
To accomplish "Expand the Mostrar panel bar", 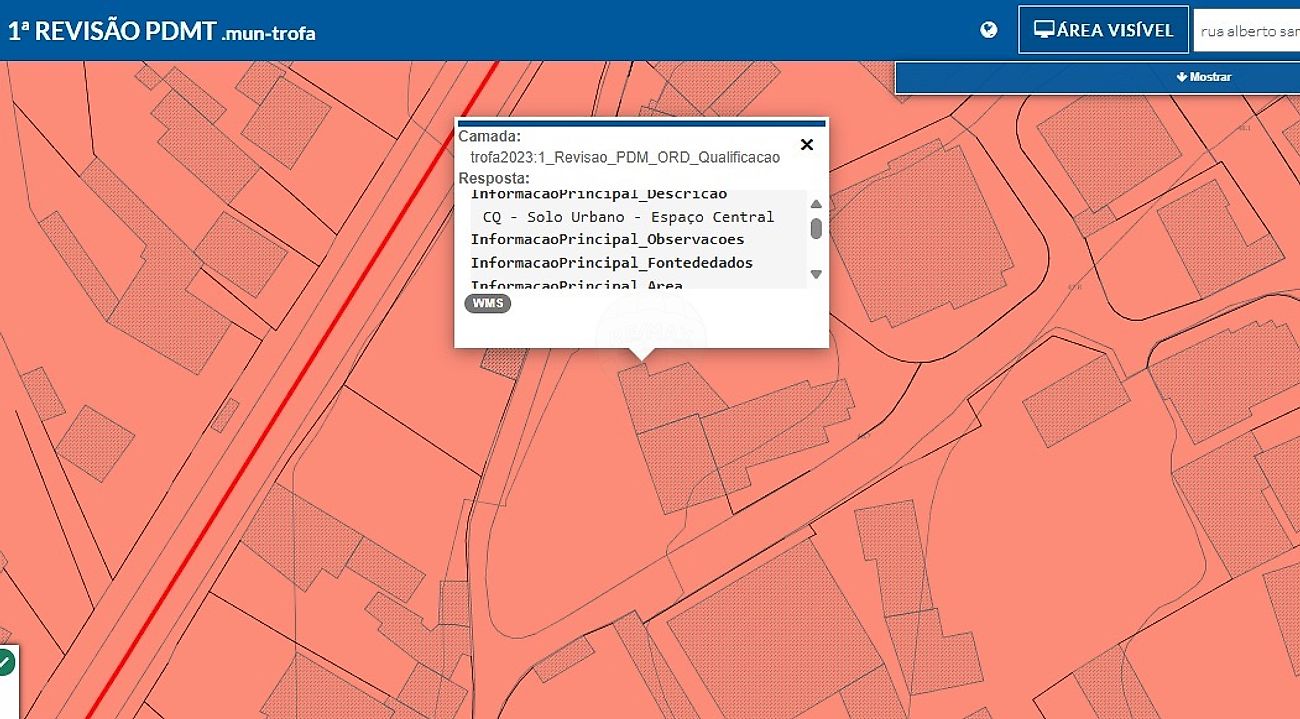I will click(x=1097, y=77).
